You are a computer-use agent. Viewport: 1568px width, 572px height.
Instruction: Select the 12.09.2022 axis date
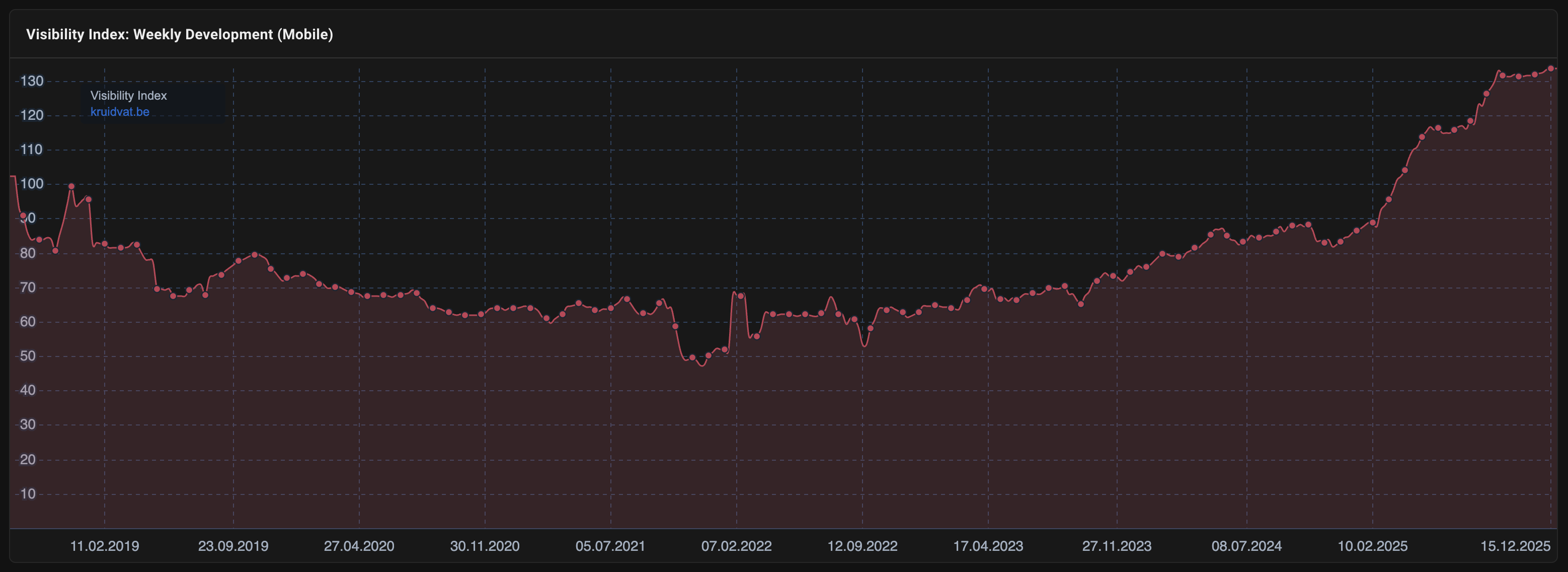(x=862, y=546)
